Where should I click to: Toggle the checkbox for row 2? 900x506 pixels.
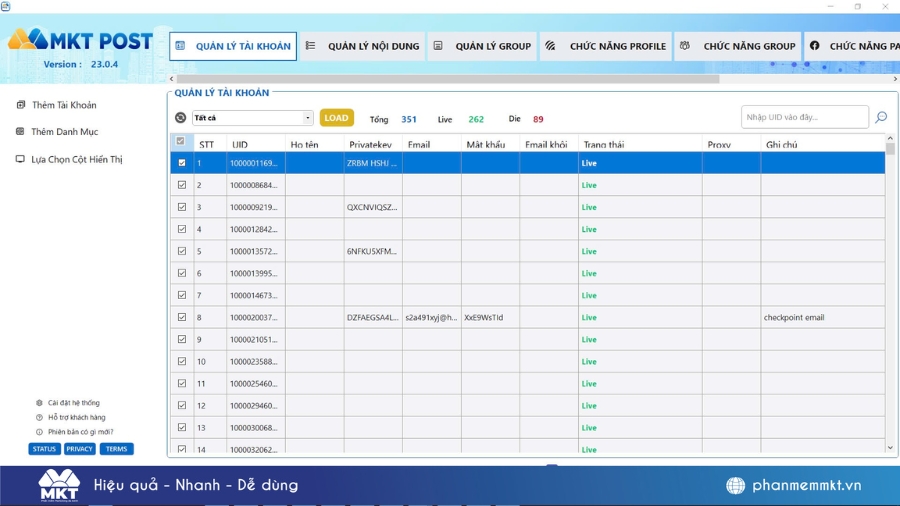(182, 185)
